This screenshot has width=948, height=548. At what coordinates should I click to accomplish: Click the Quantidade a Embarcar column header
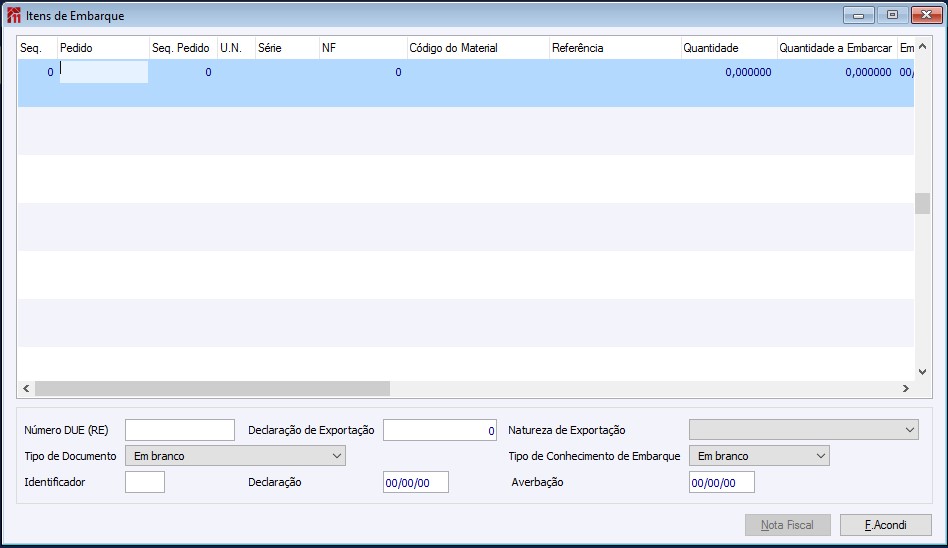837,48
